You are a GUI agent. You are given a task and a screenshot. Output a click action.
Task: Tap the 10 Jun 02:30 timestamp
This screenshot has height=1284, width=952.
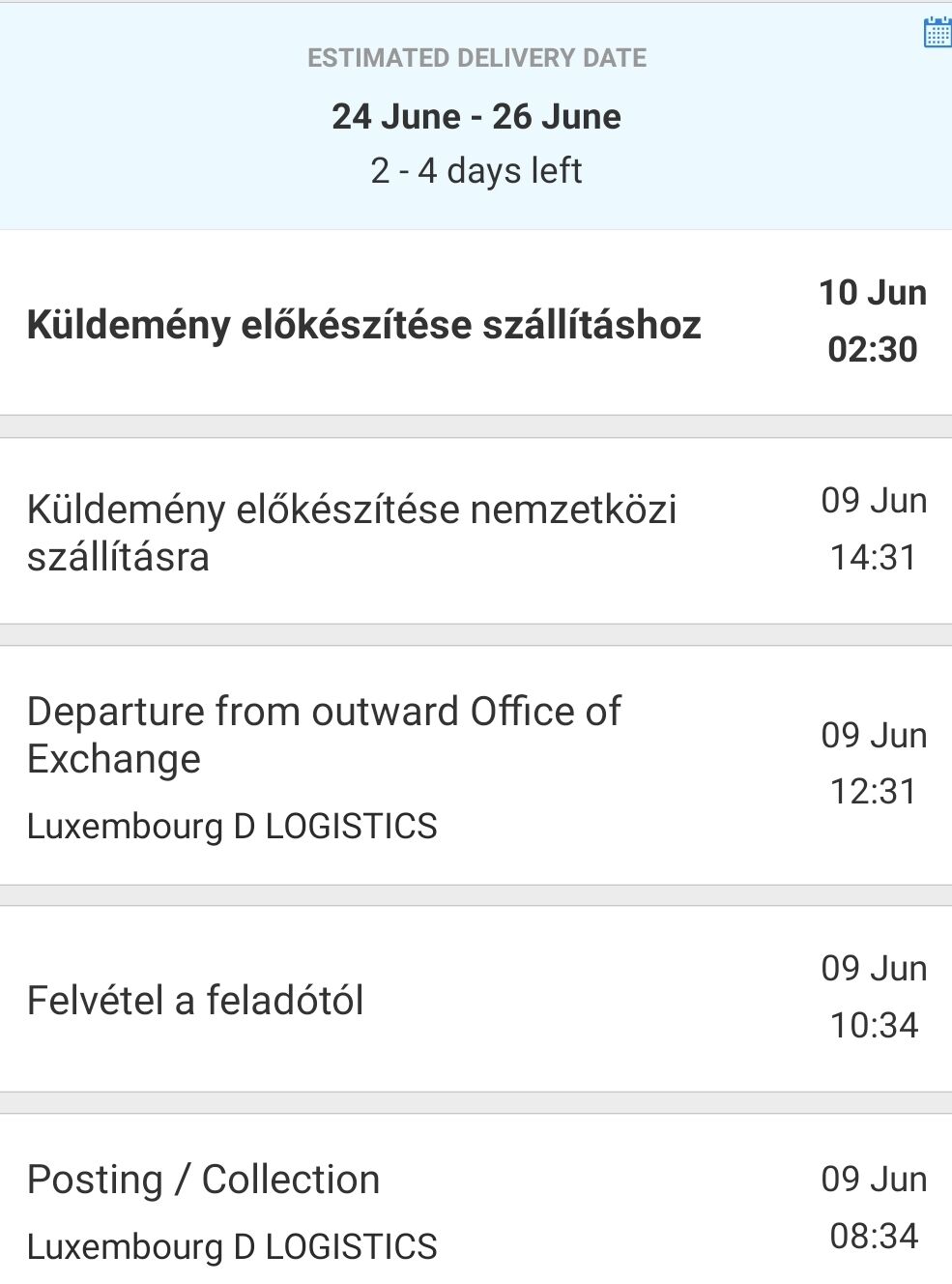(873, 321)
